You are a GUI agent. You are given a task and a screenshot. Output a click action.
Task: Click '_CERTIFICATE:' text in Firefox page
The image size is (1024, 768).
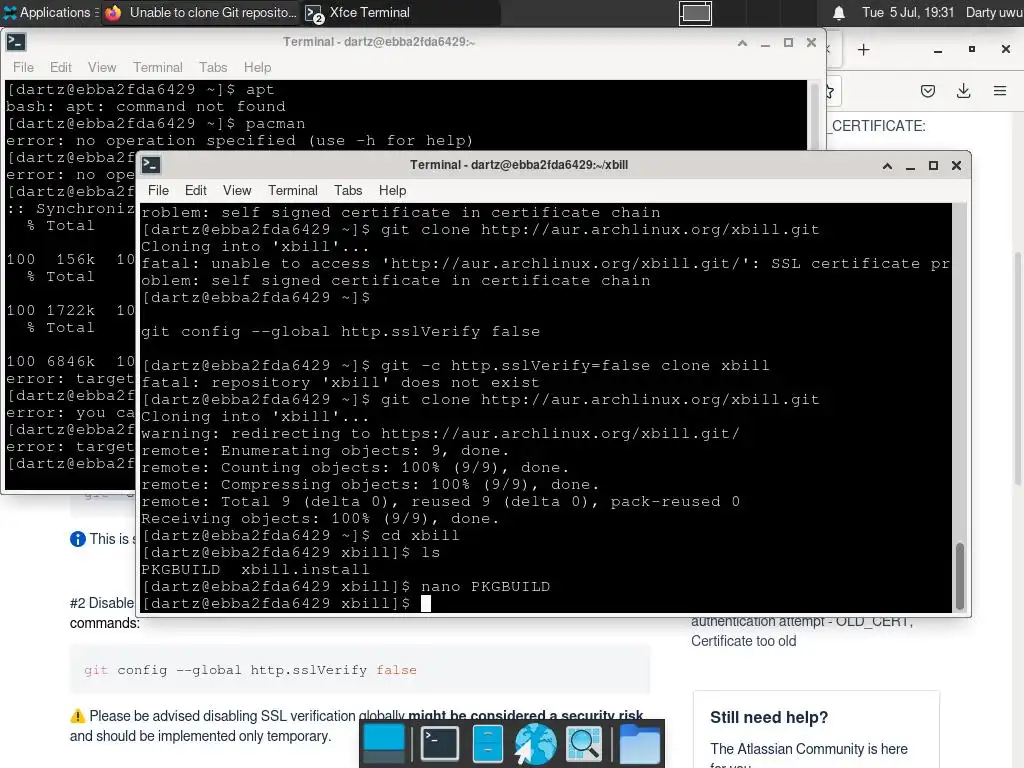pos(876,126)
